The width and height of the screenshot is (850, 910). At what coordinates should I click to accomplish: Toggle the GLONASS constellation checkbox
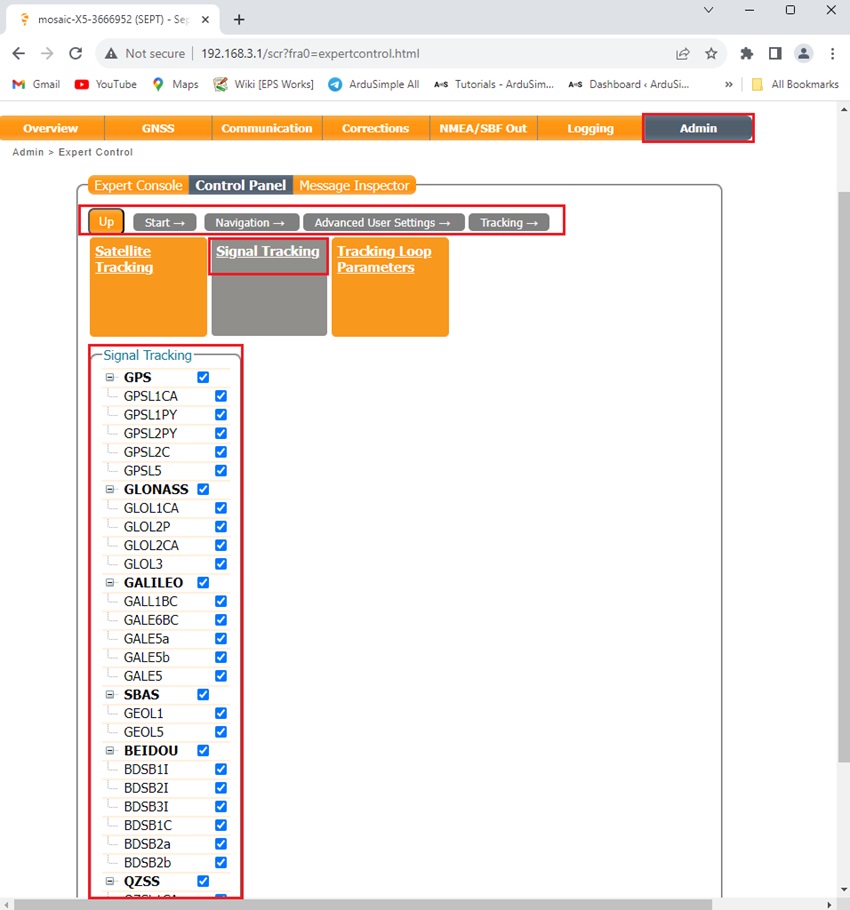pyautogui.click(x=203, y=489)
